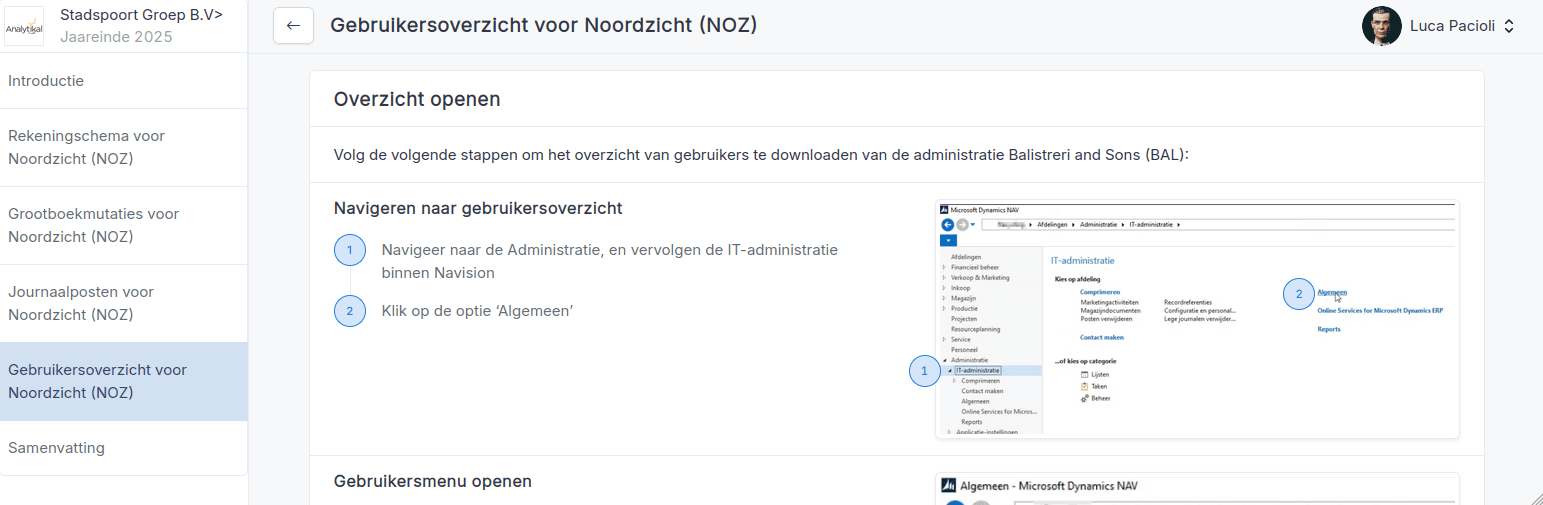
Task: Click the Overzicht openen heading
Action: [417, 99]
